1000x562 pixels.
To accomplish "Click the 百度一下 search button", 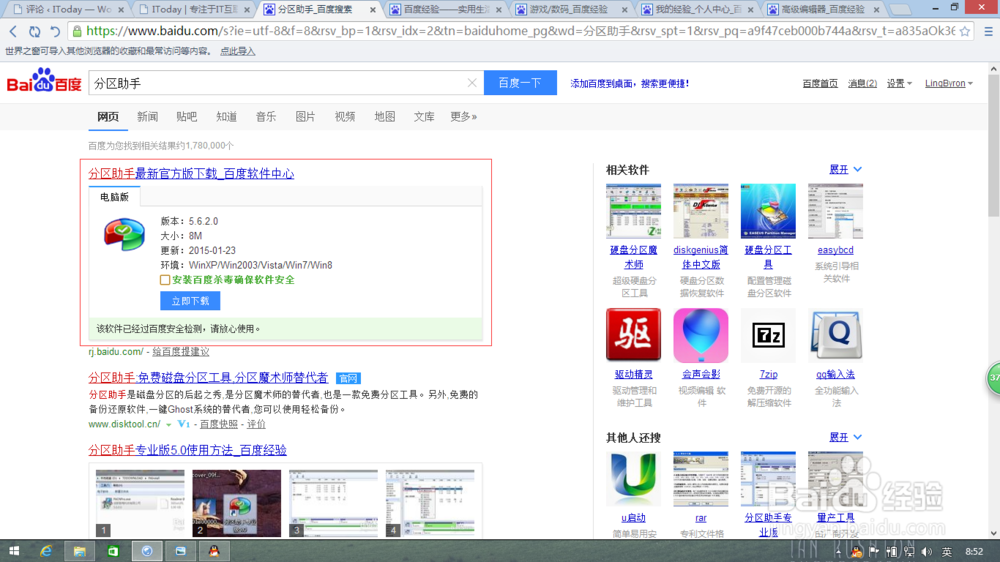I will point(520,83).
